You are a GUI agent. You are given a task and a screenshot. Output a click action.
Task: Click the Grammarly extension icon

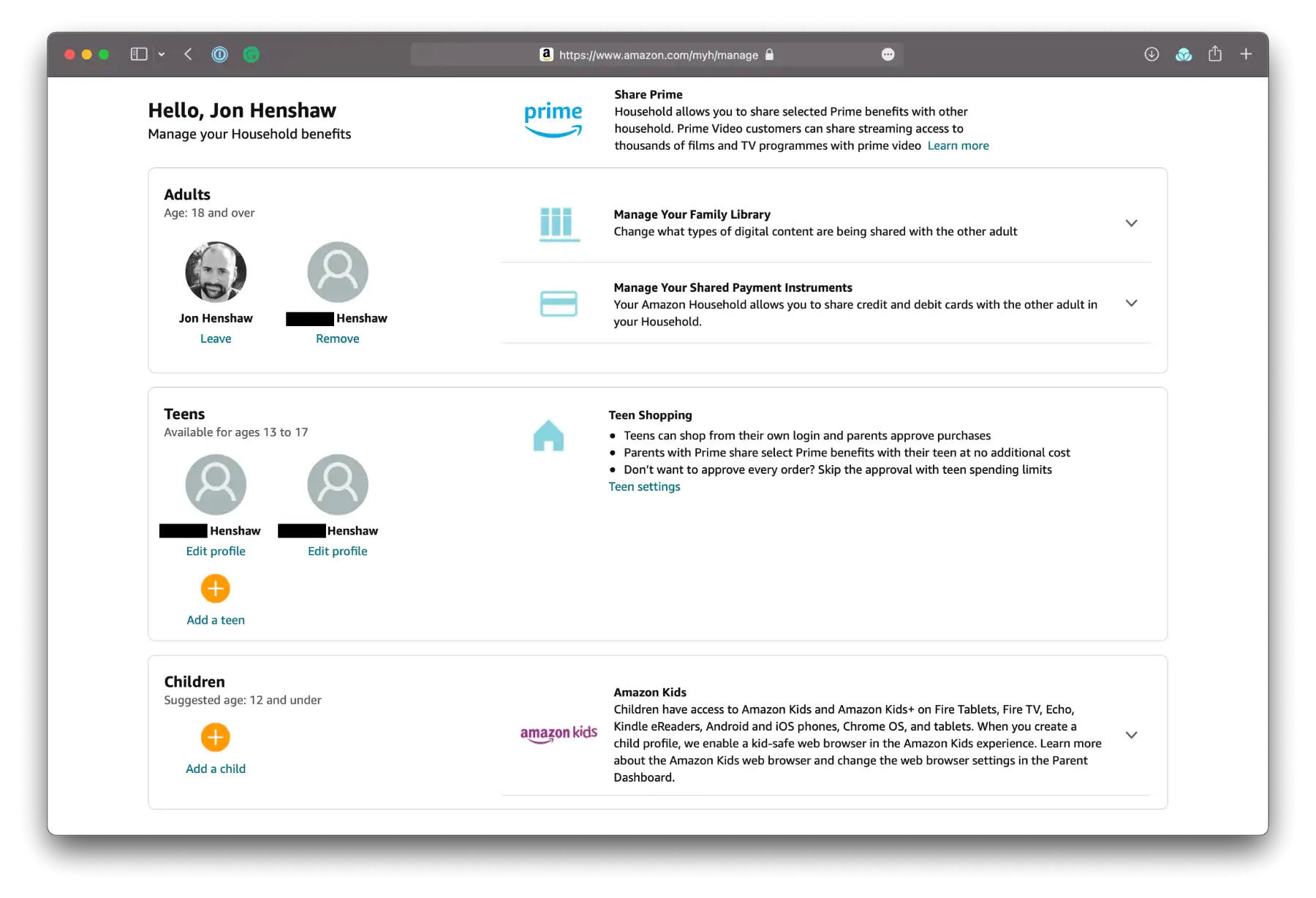(x=252, y=54)
